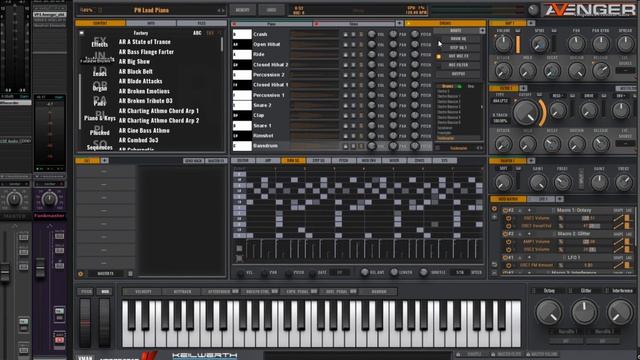640x360 pixels.
Task: Toggle the Macro 2 Glitter power button
Action: pos(505,234)
